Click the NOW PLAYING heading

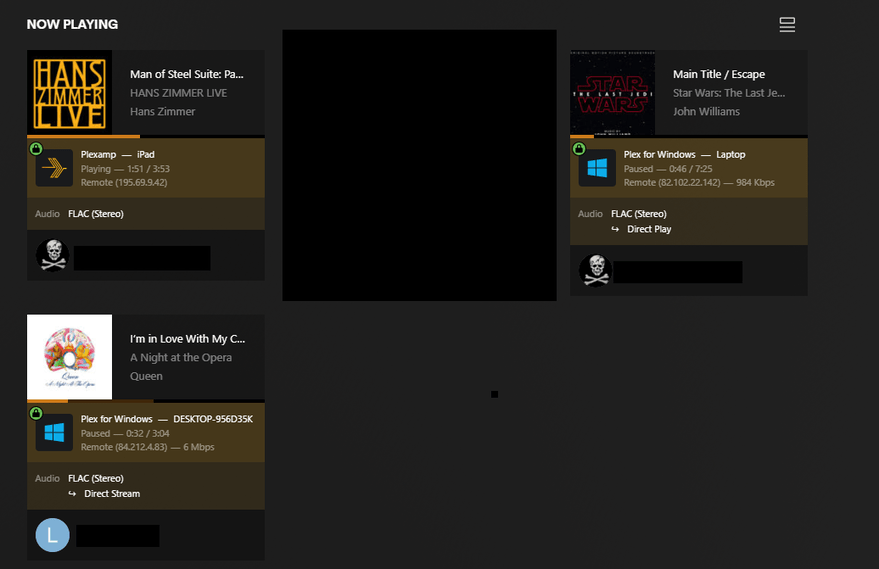coord(72,24)
